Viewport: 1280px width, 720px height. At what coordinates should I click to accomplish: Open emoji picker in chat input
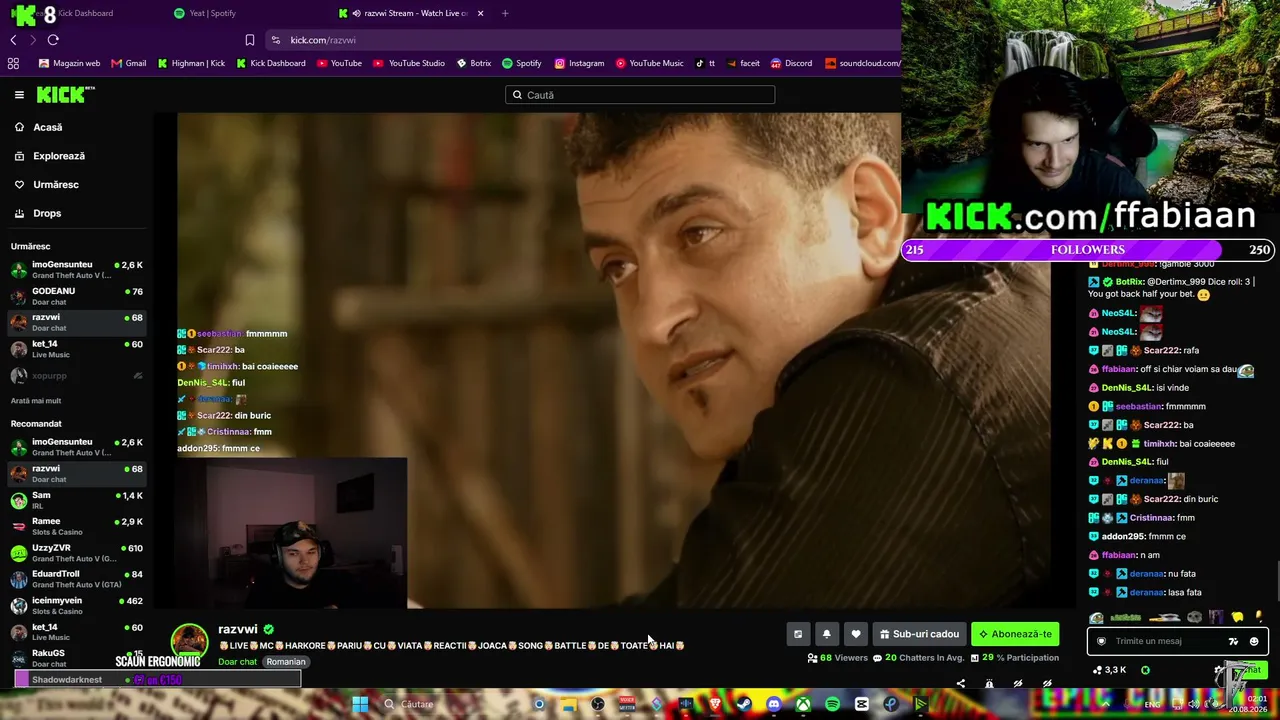1254,642
